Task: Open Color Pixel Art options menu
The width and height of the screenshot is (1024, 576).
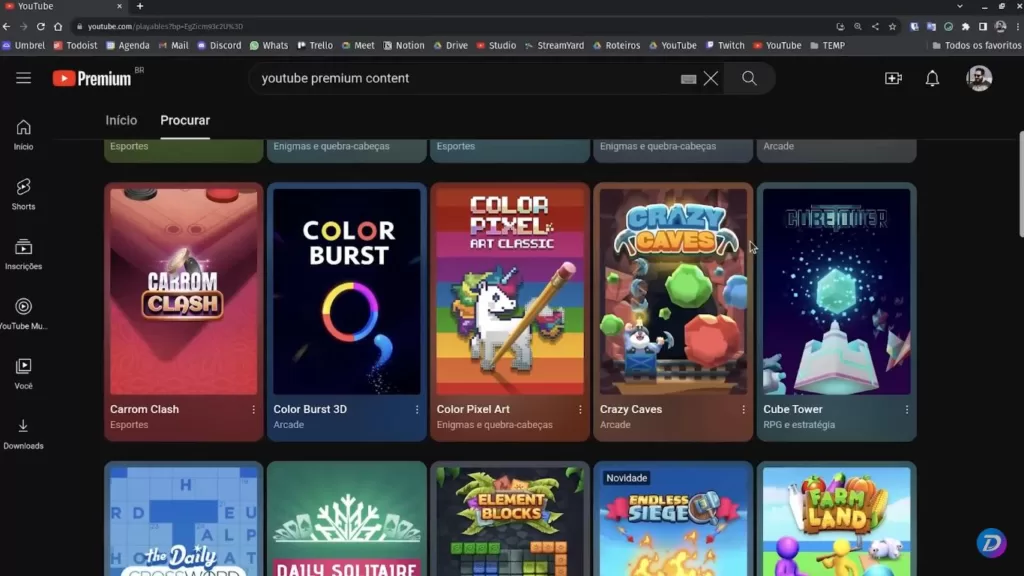Action: [x=580, y=409]
